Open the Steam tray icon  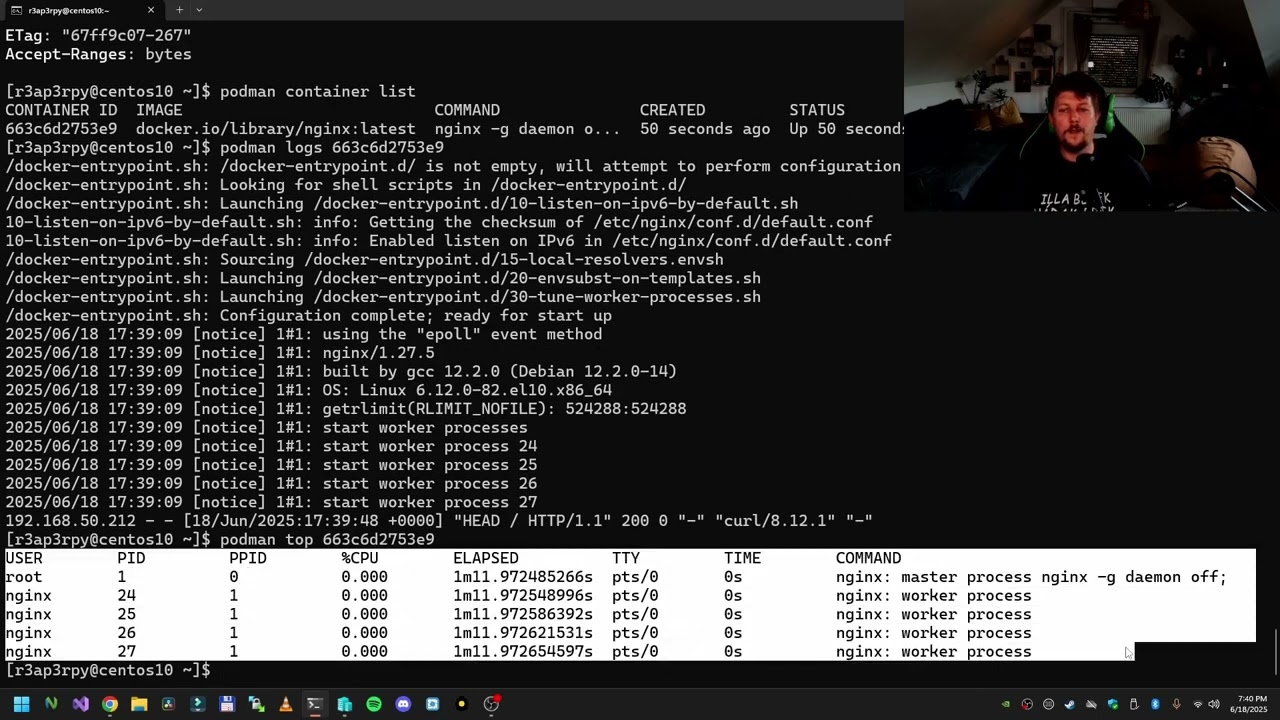click(x=1070, y=704)
